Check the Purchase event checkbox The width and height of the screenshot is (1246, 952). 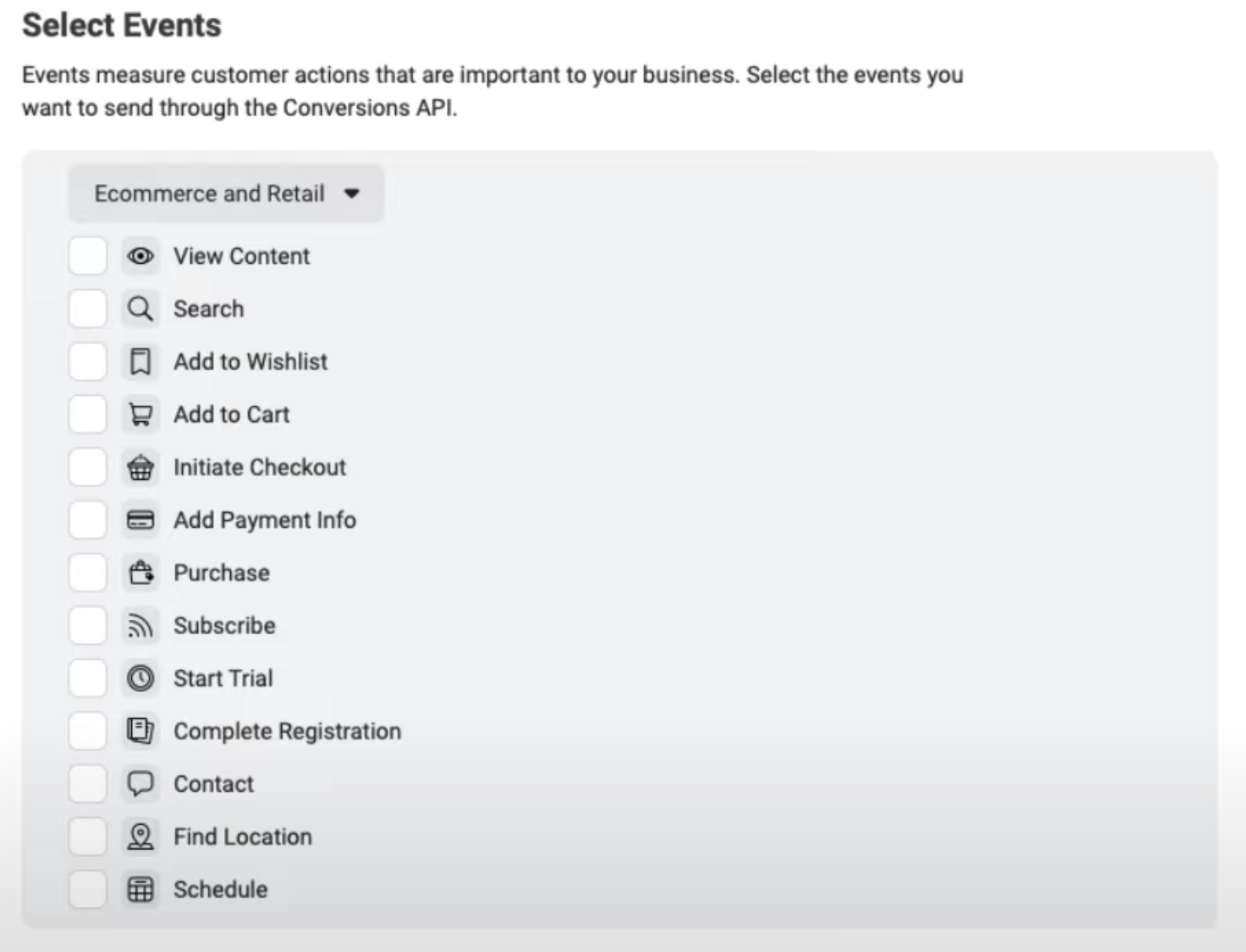87,573
